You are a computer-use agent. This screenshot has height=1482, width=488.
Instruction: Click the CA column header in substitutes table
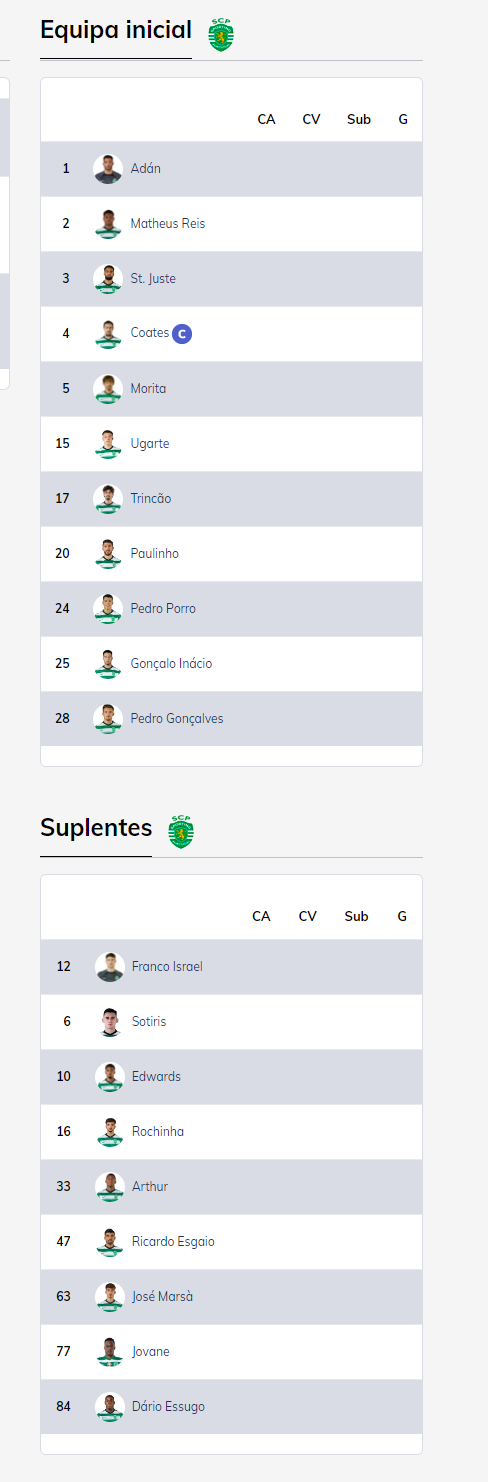click(261, 916)
